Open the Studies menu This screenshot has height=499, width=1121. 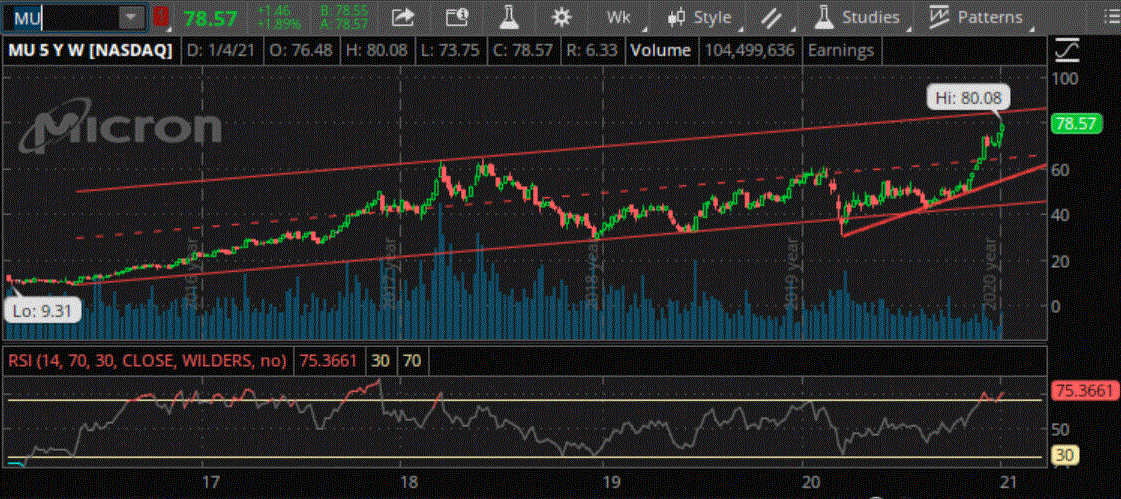pyautogui.click(x=856, y=17)
